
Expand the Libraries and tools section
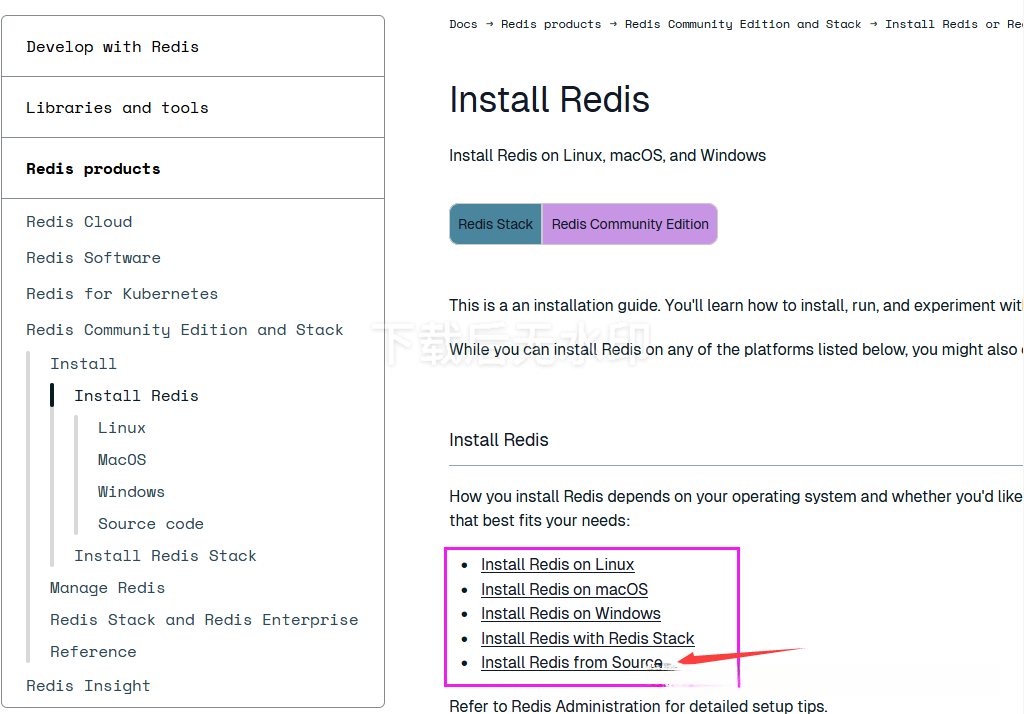(x=193, y=107)
